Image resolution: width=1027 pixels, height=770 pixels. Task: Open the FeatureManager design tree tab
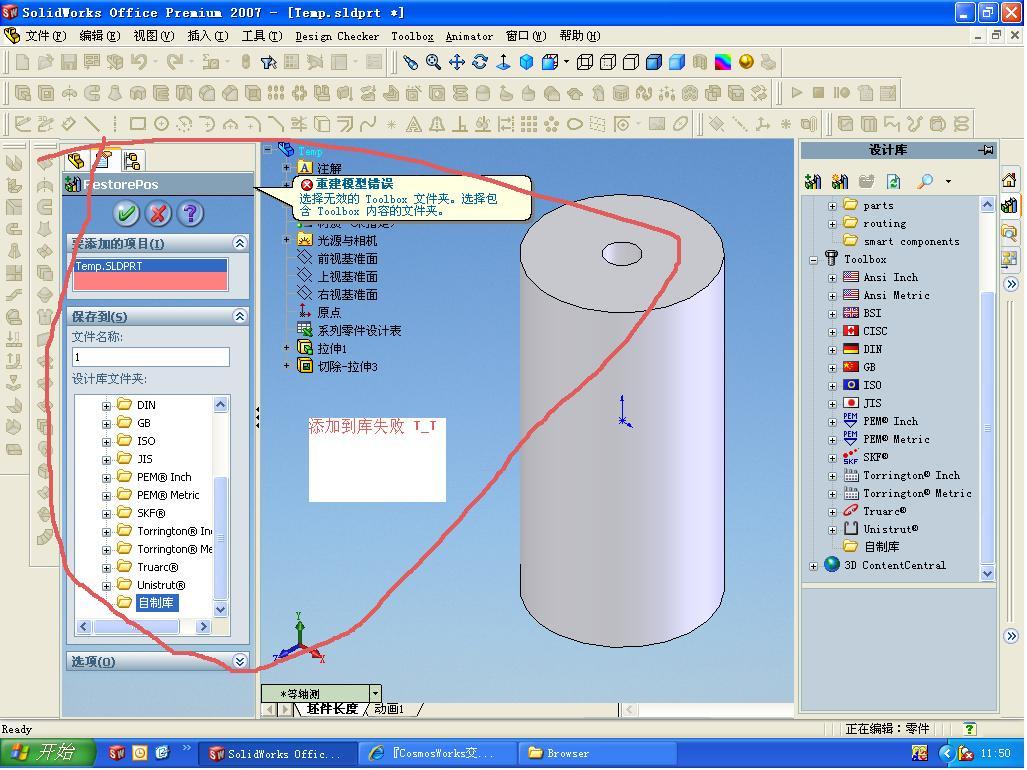[77, 160]
